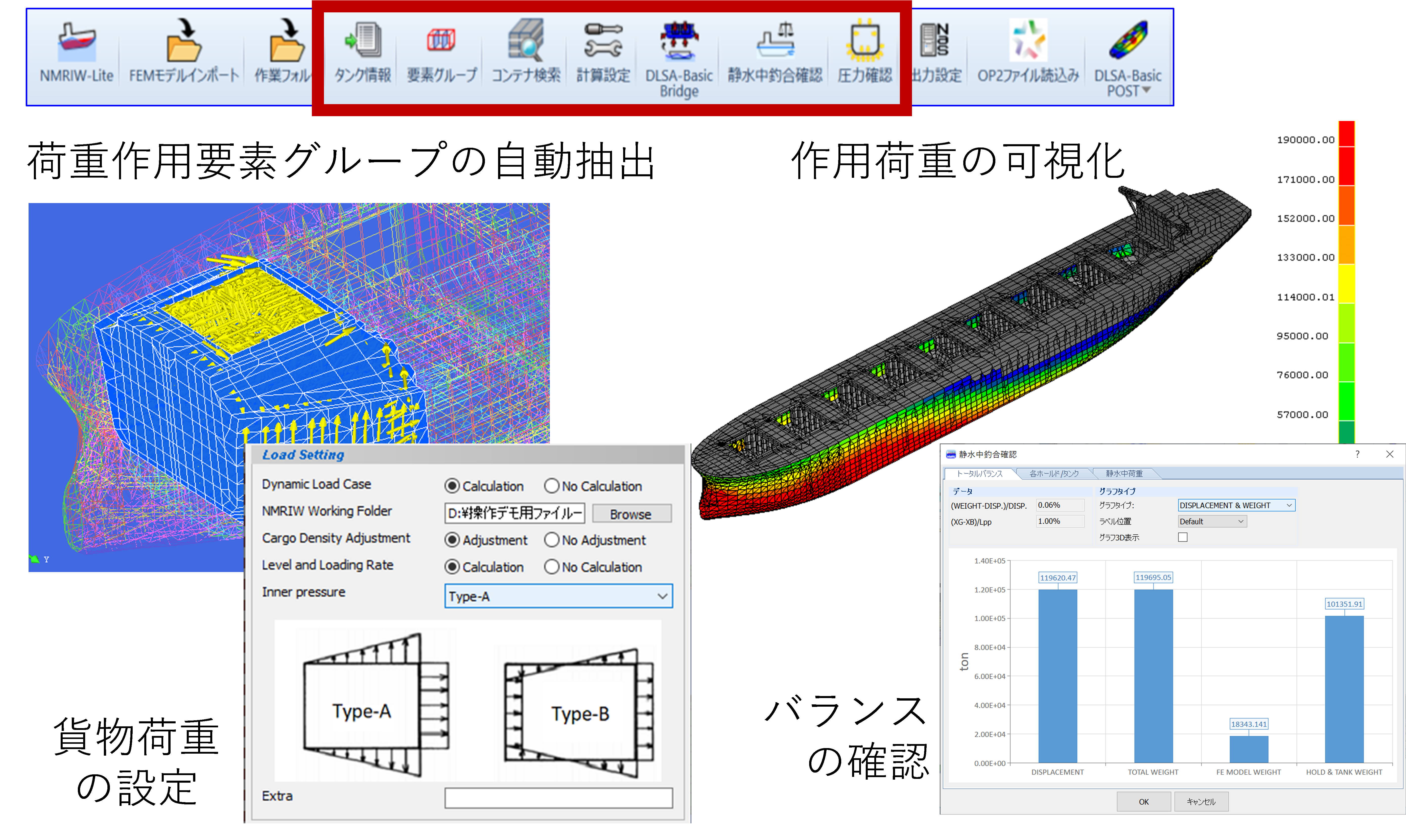Click the 圧力確認 icon
The image size is (1406, 840).
[x=865, y=40]
